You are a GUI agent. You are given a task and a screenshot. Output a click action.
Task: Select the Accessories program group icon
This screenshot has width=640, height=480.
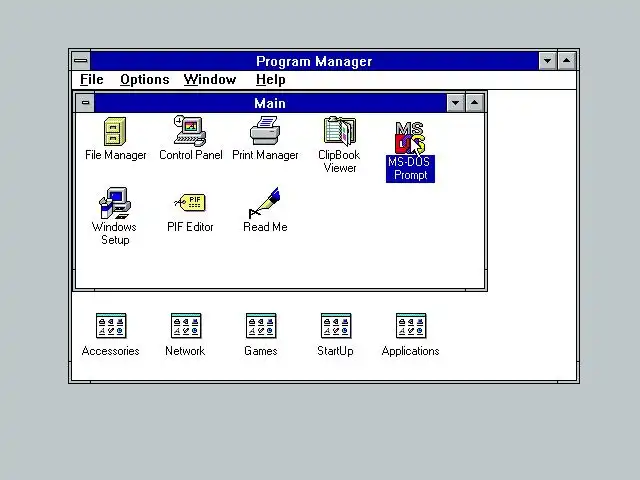click(111, 326)
